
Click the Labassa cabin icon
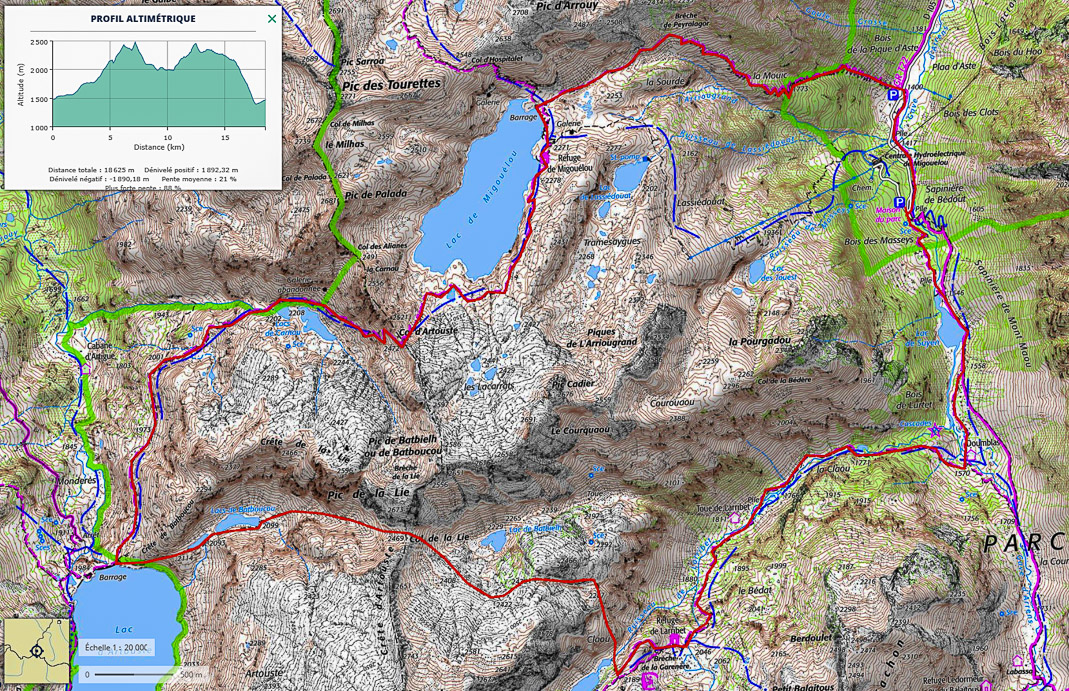click(x=1017, y=661)
